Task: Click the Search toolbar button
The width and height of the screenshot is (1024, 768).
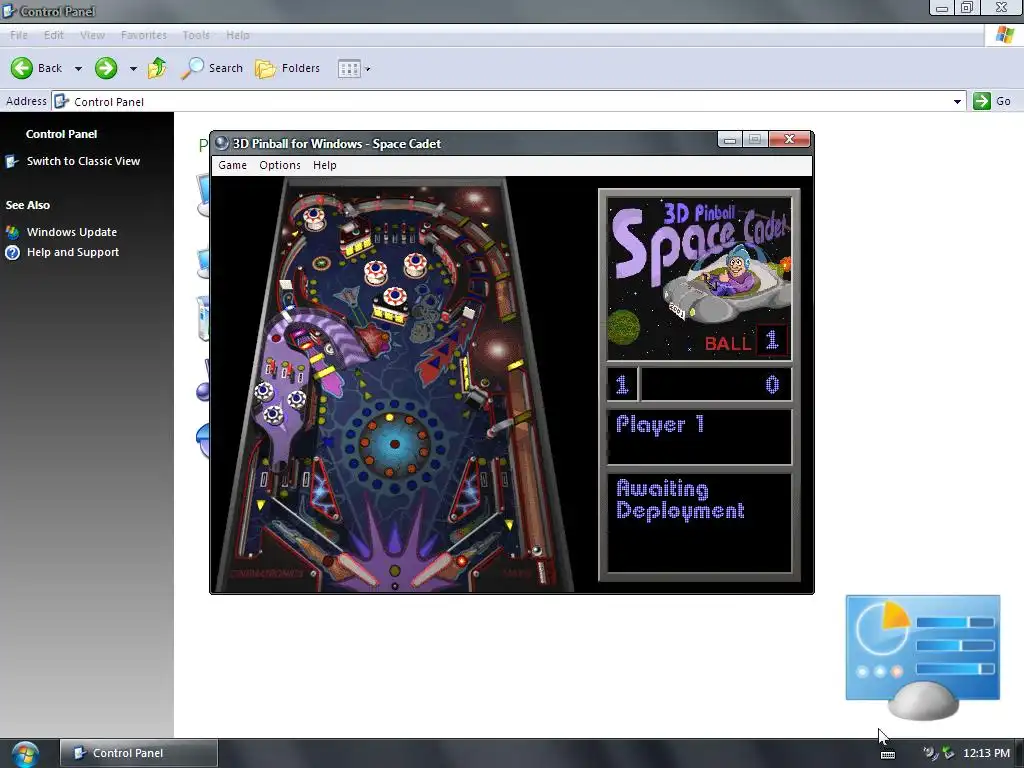Action: [212, 68]
